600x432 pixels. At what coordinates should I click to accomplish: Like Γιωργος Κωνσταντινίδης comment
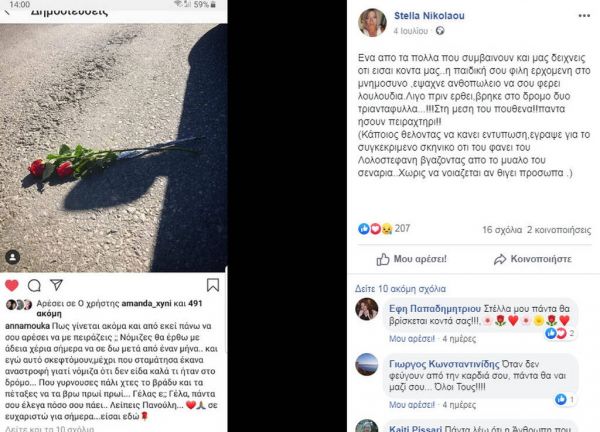[x=412, y=405]
